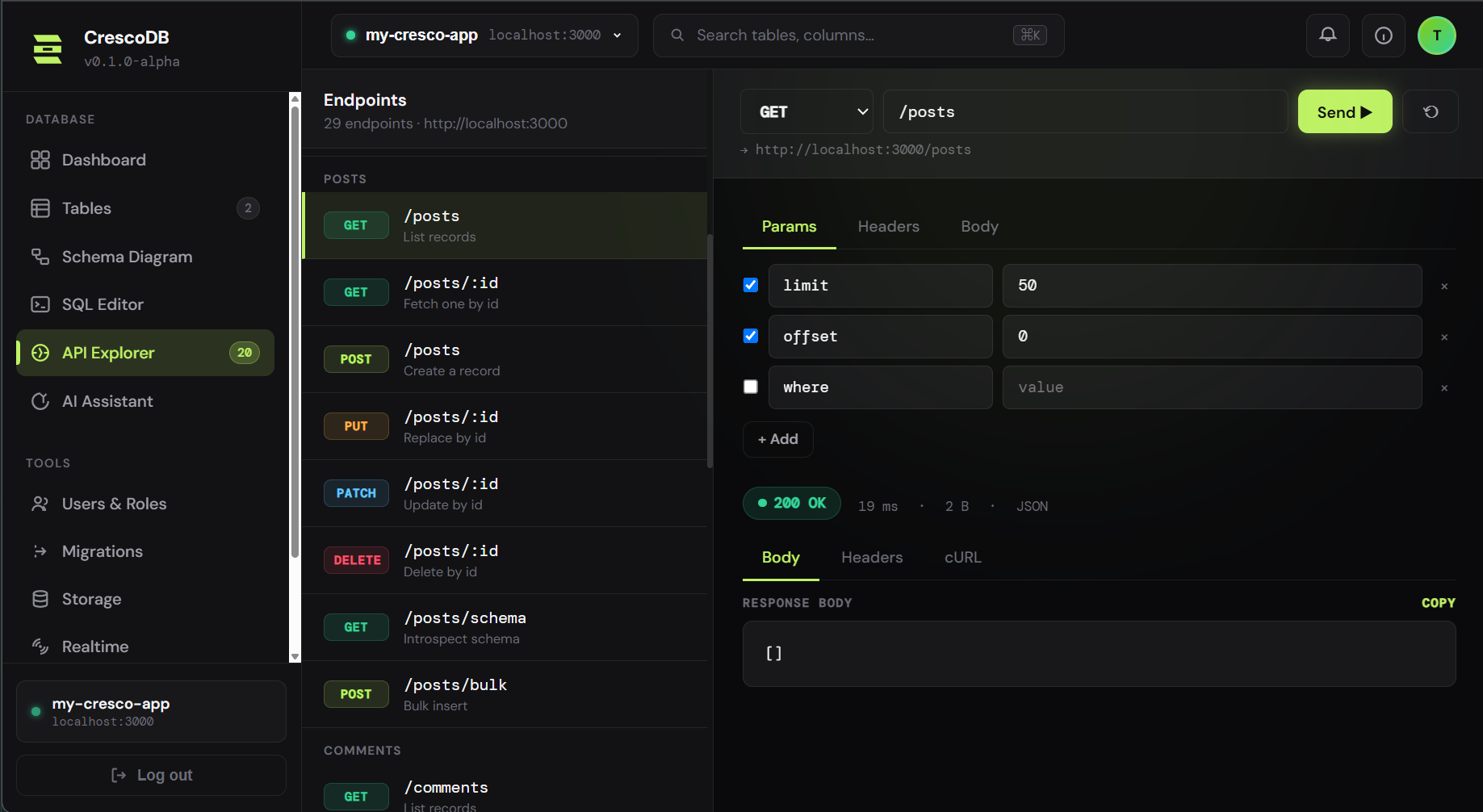Select the API Explorer sidebar icon
The width and height of the screenshot is (1483, 812).
pyautogui.click(x=40, y=353)
